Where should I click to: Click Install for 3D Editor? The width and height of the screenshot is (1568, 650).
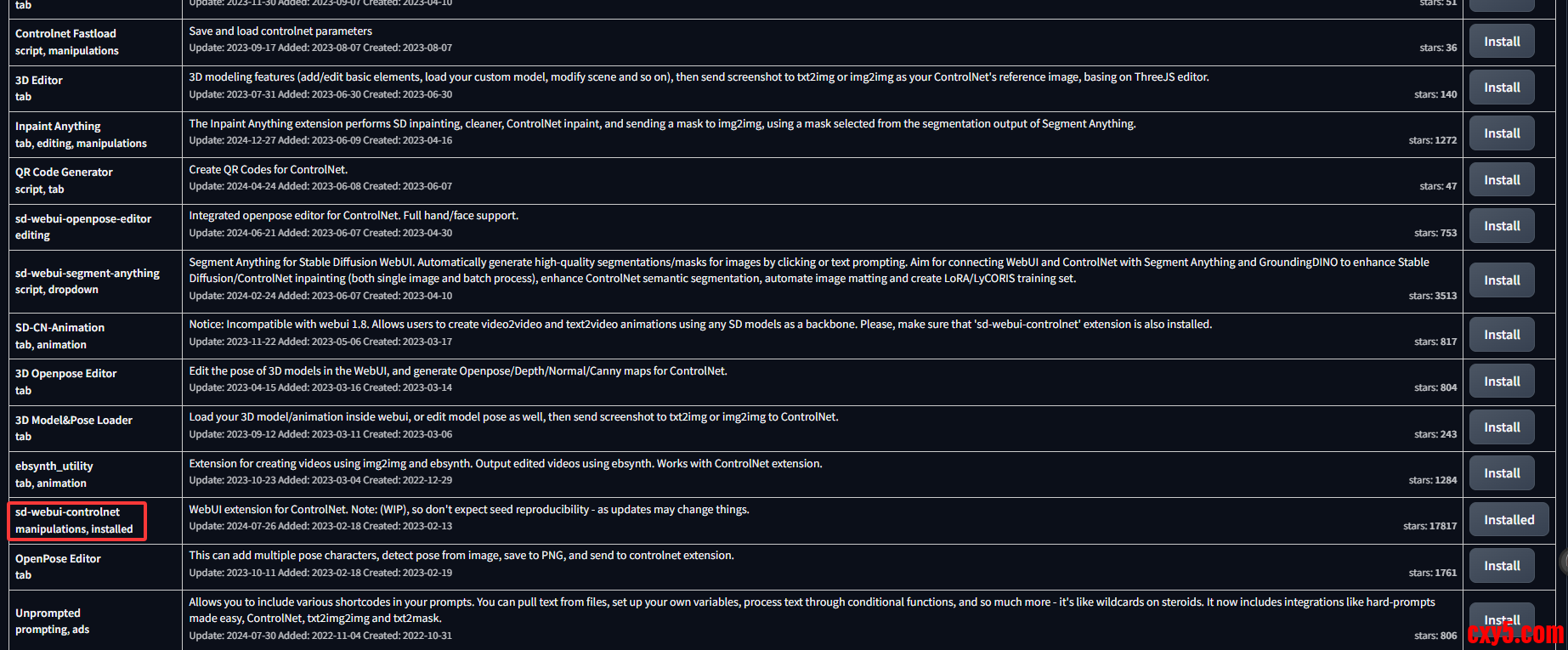coord(1502,88)
